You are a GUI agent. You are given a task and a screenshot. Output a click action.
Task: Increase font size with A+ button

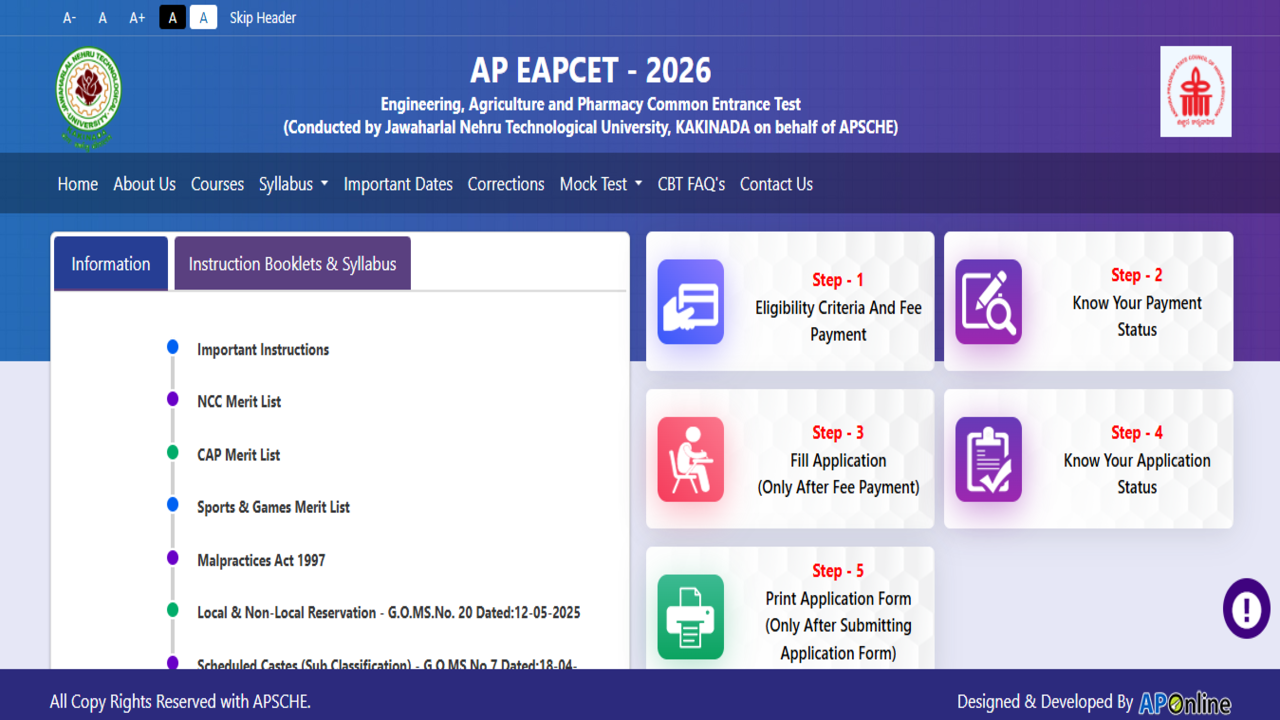tap(137, 17)
